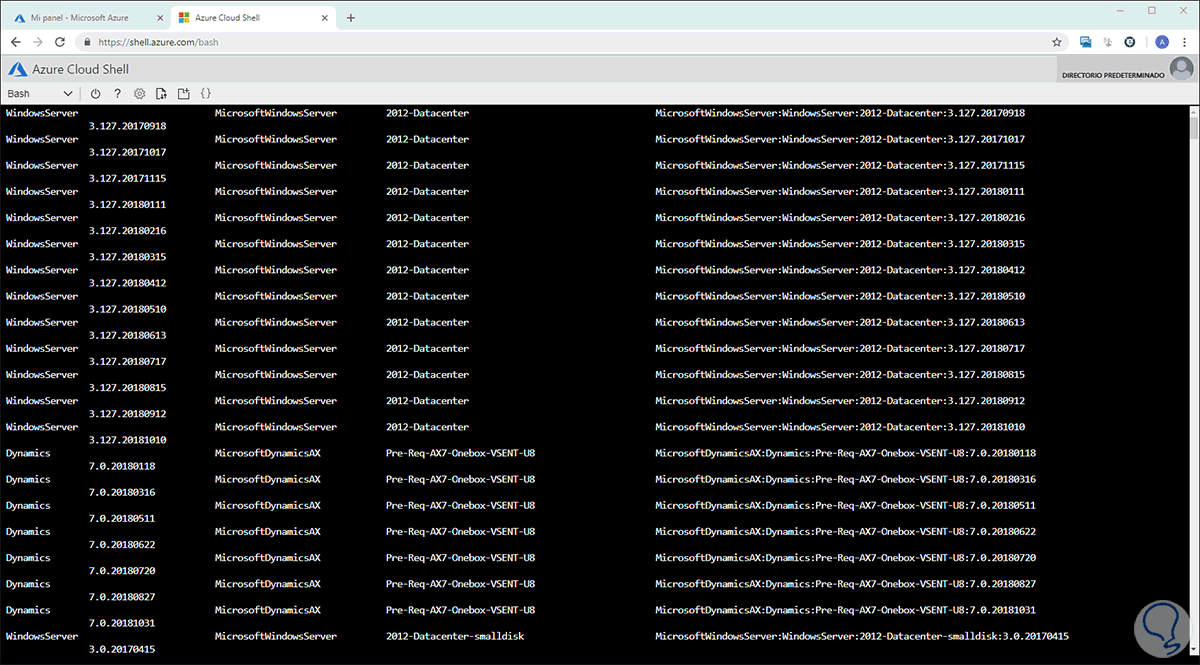1200x665 pixels.
Task: Reload the page with the refresh icon
Action: point(60,43)
